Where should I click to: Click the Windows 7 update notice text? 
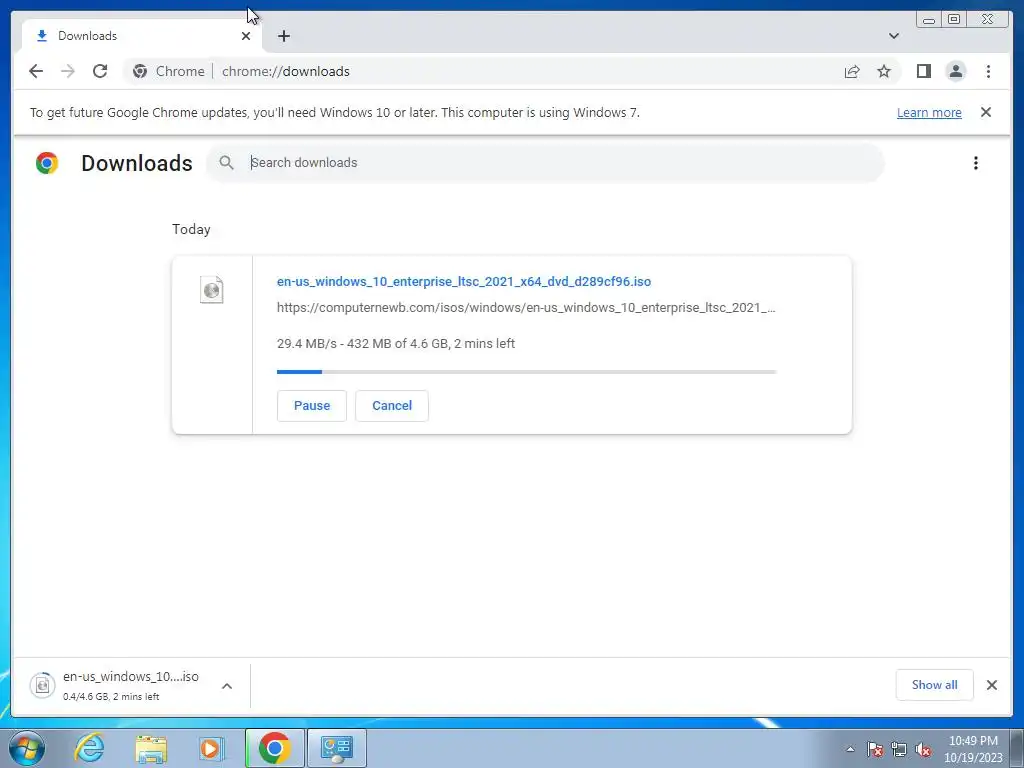[x=335, y=112]
